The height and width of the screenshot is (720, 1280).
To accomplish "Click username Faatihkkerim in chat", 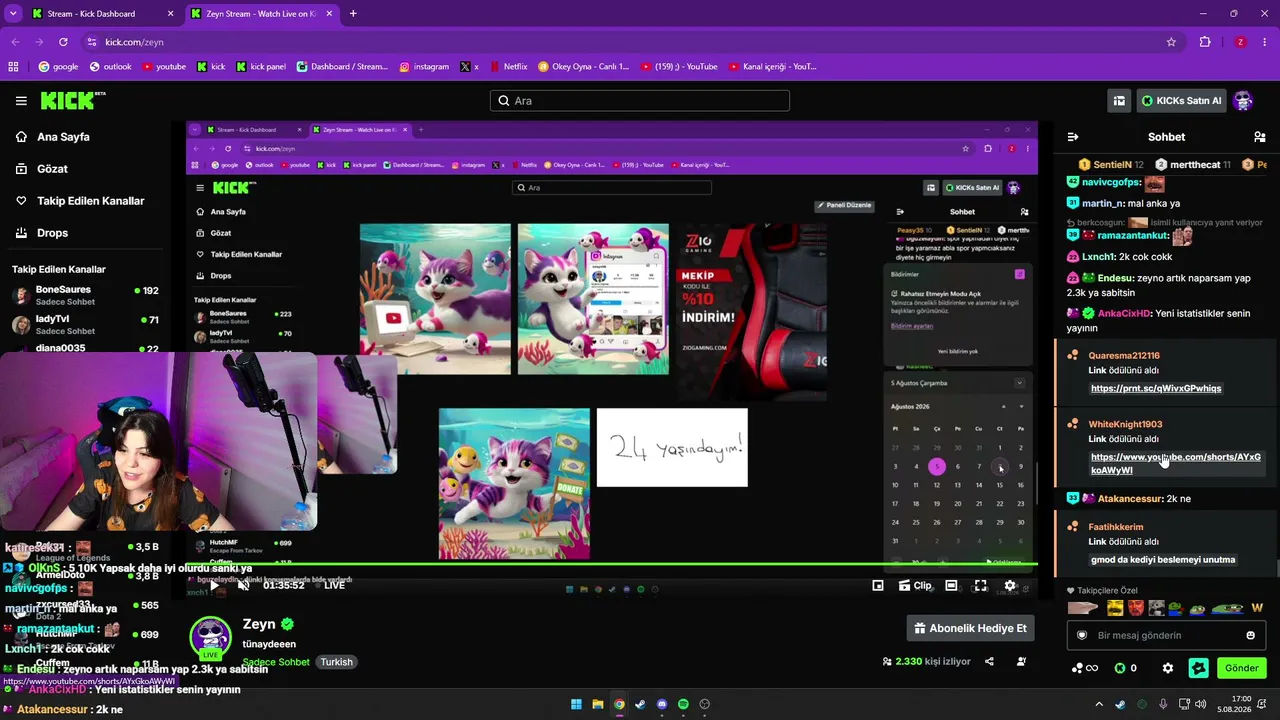I will click(1116, 527).
